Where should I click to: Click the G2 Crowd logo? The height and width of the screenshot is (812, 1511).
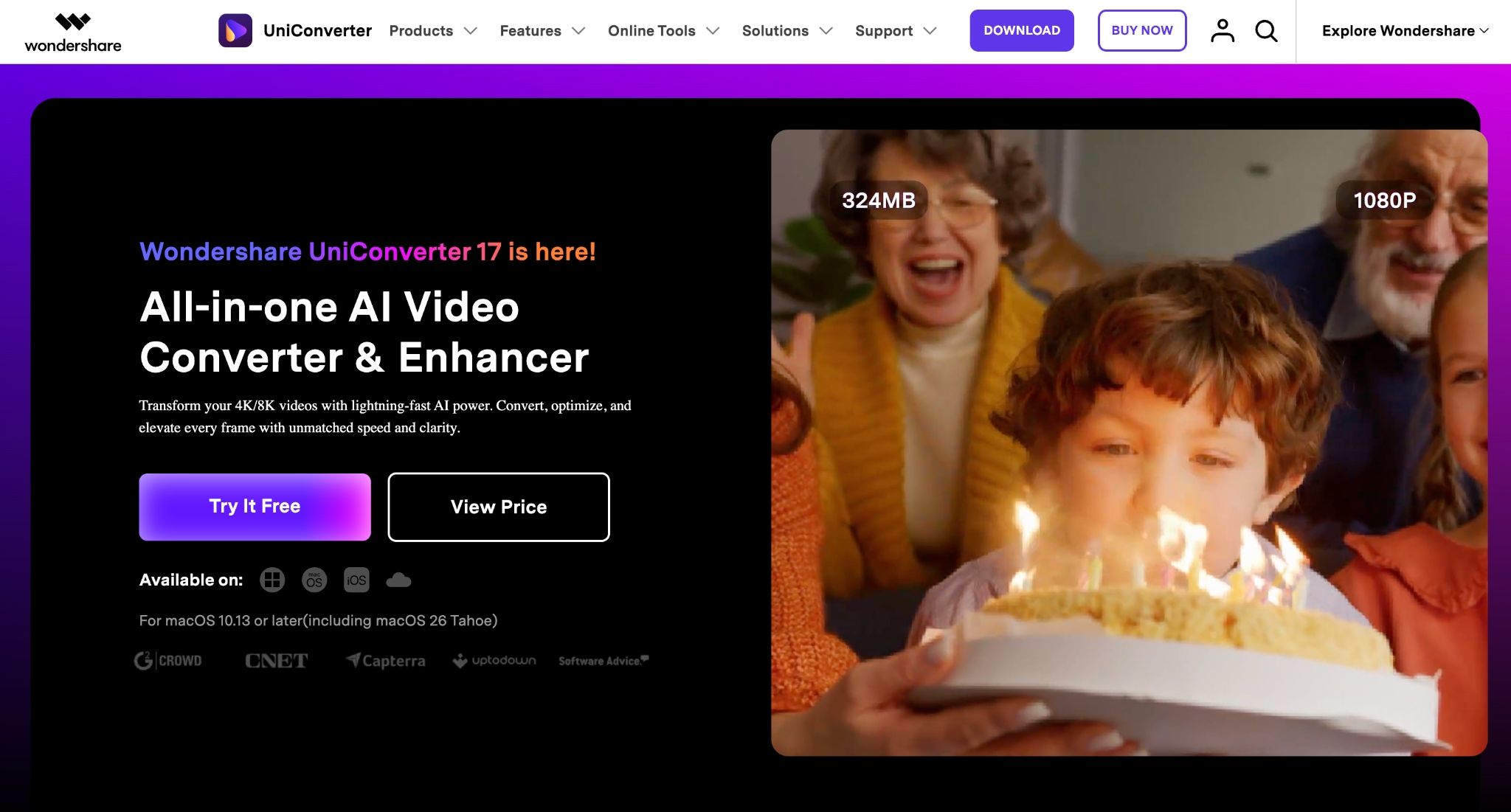pos(167,661)
